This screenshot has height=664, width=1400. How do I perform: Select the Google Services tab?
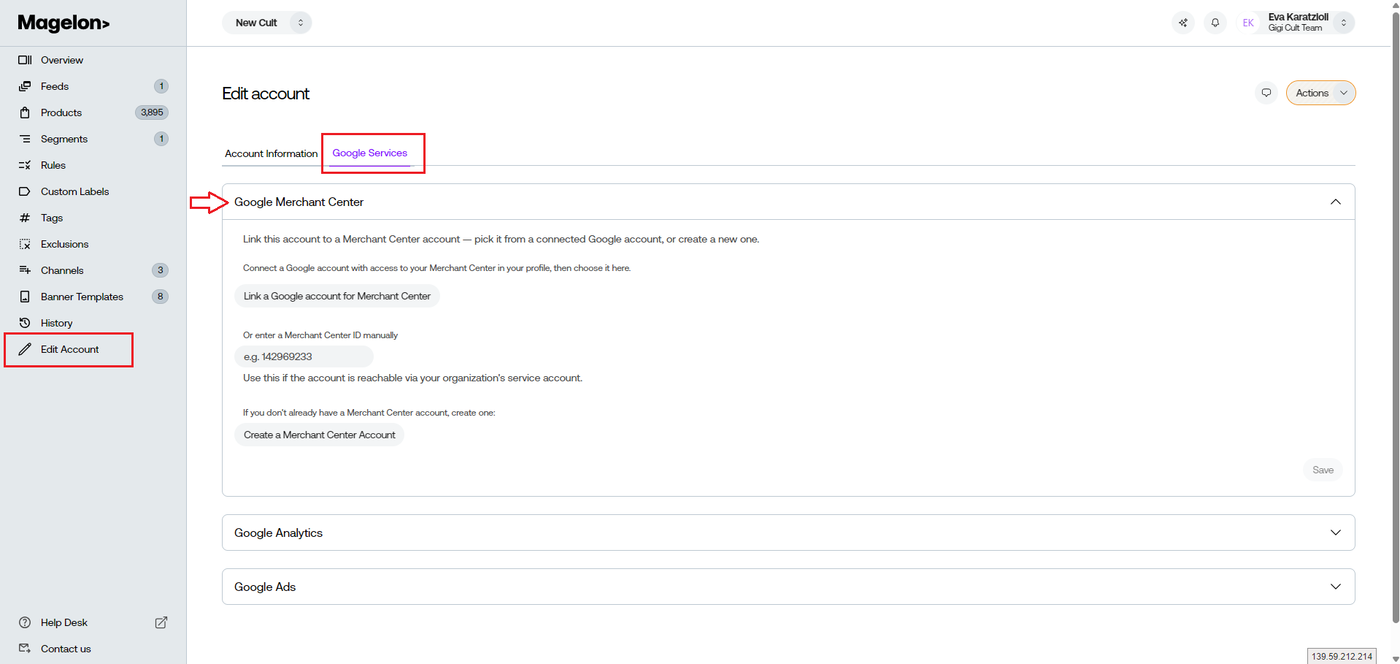click(x=370, y=154)
